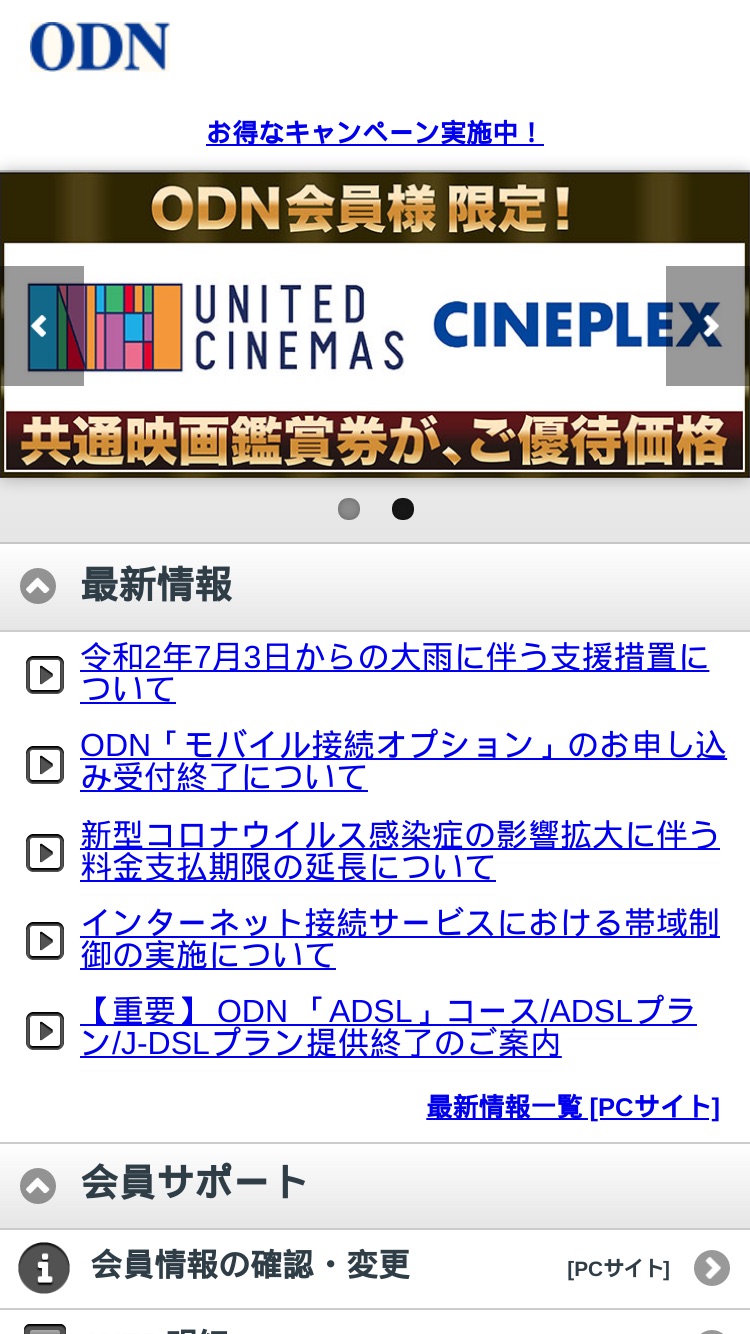
Task: Select first carousel indicator dot
Action: (349, 509)
